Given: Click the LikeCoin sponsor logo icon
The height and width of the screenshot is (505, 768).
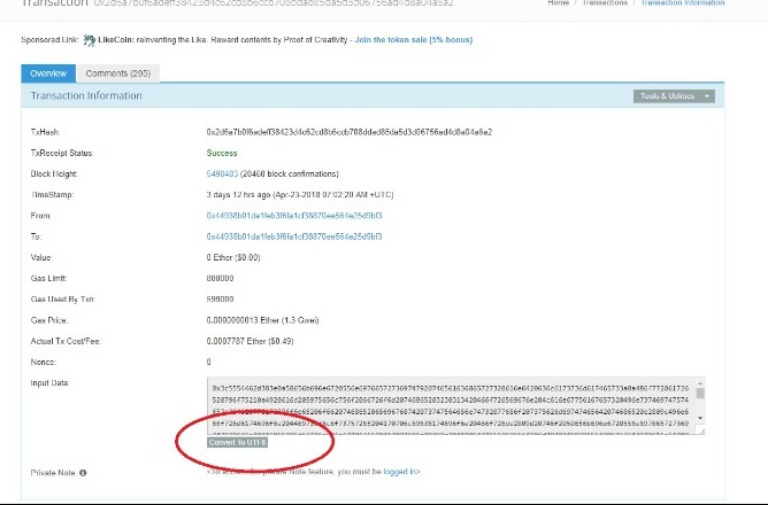Looking at the screenshot, I should [x=89, y=40].
